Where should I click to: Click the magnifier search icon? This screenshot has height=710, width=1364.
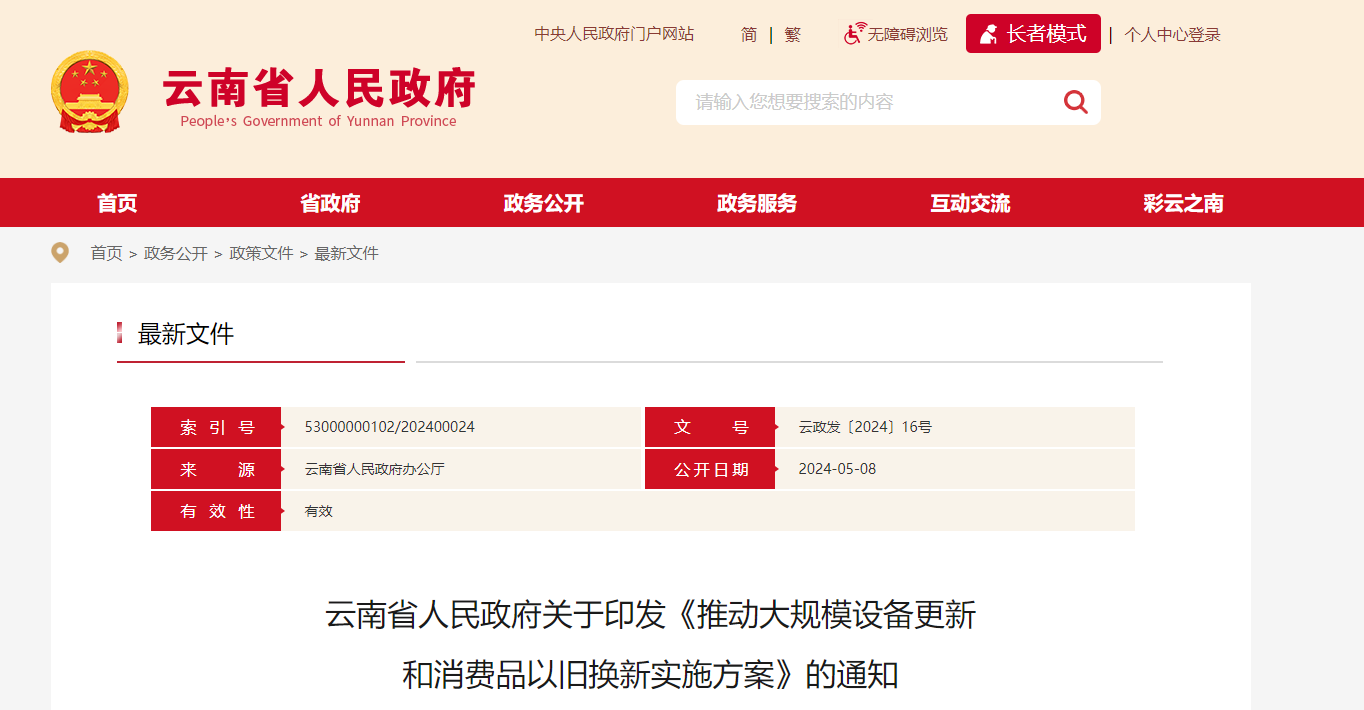(1075, 102)
